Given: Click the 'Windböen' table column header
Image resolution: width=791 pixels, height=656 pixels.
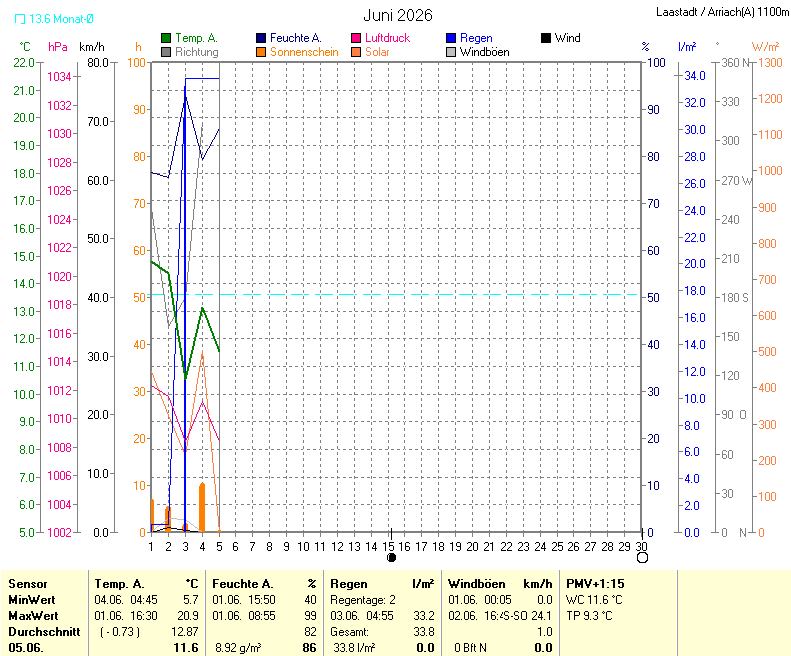Looking at the screenshot, I should point(477,584).
